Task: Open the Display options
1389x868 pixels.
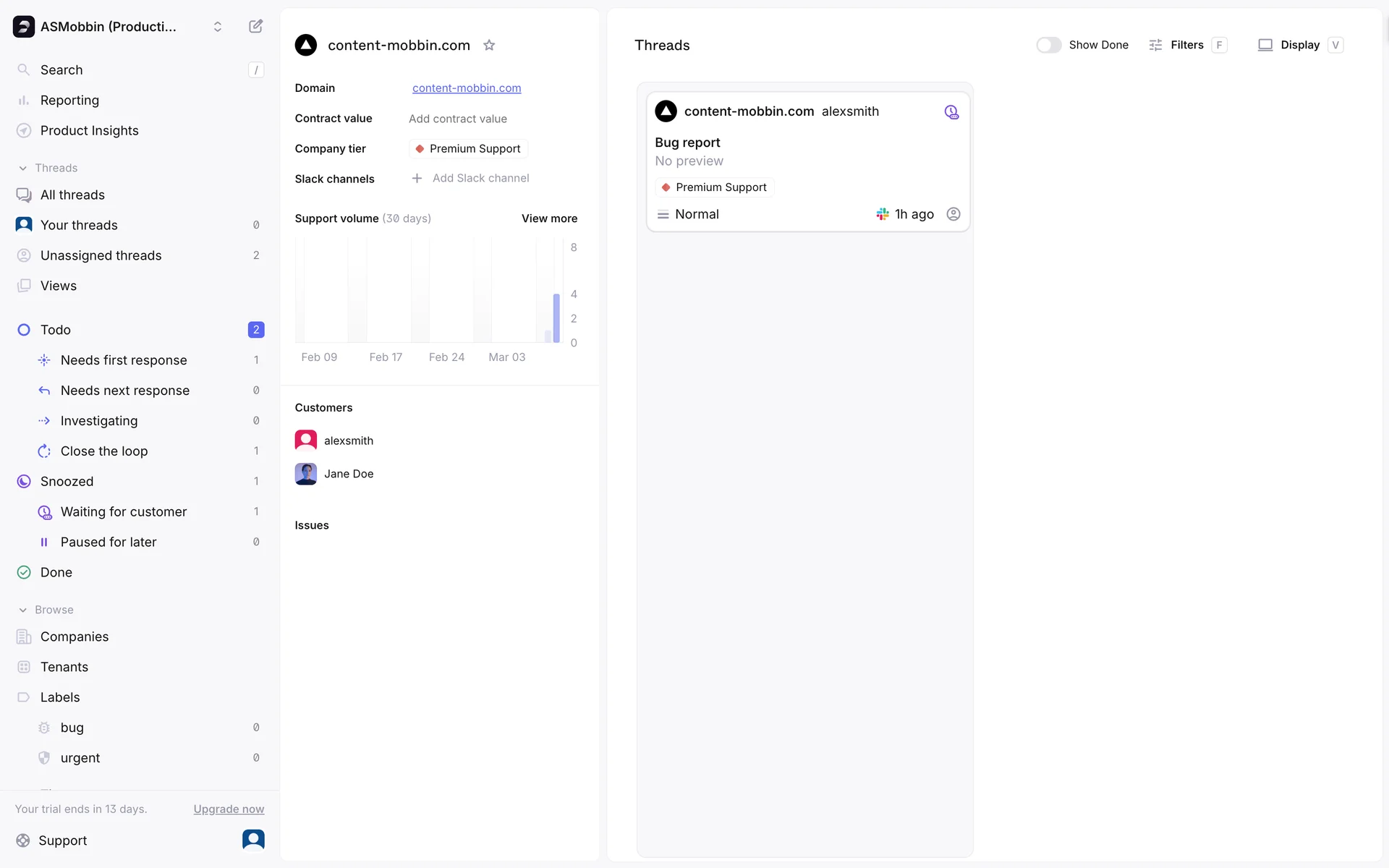Action: coord(1299,45)
